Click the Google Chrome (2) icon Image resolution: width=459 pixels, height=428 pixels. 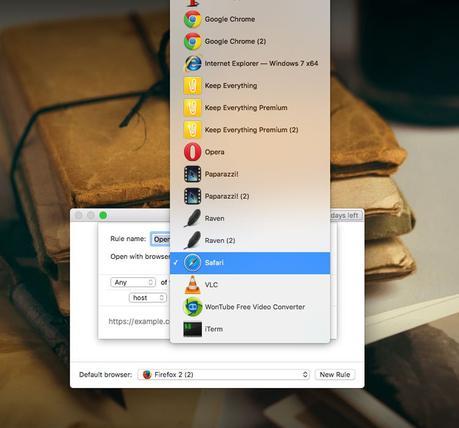(x=193, y=41)
